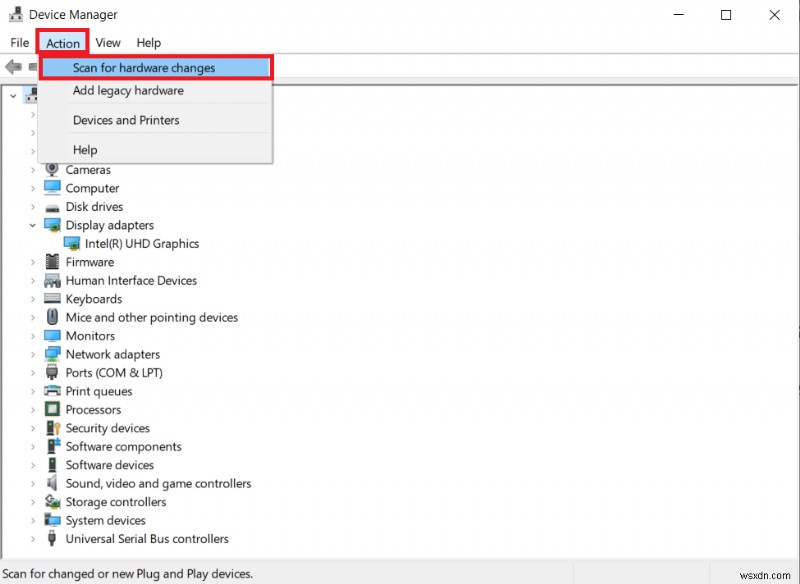Select Storage controllers label
The image size is (800, 584).
tap(116, 502)
